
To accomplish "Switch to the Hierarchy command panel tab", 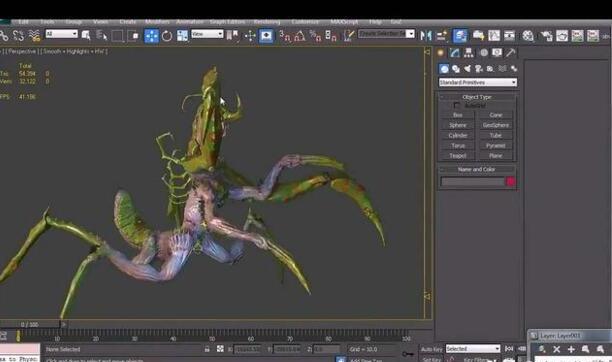I will point(469,53).
